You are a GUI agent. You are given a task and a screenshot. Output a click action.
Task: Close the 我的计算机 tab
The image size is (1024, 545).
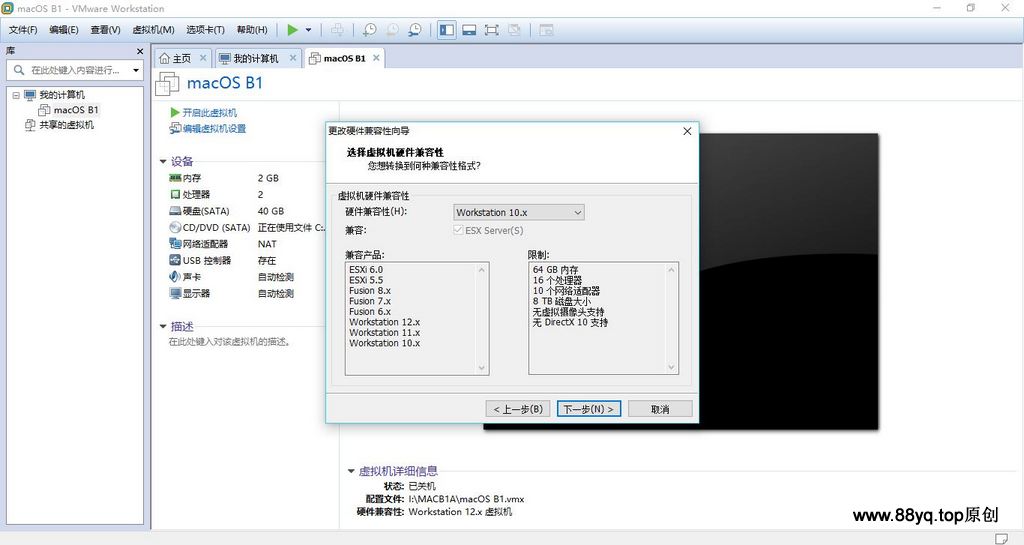(293, 58)
